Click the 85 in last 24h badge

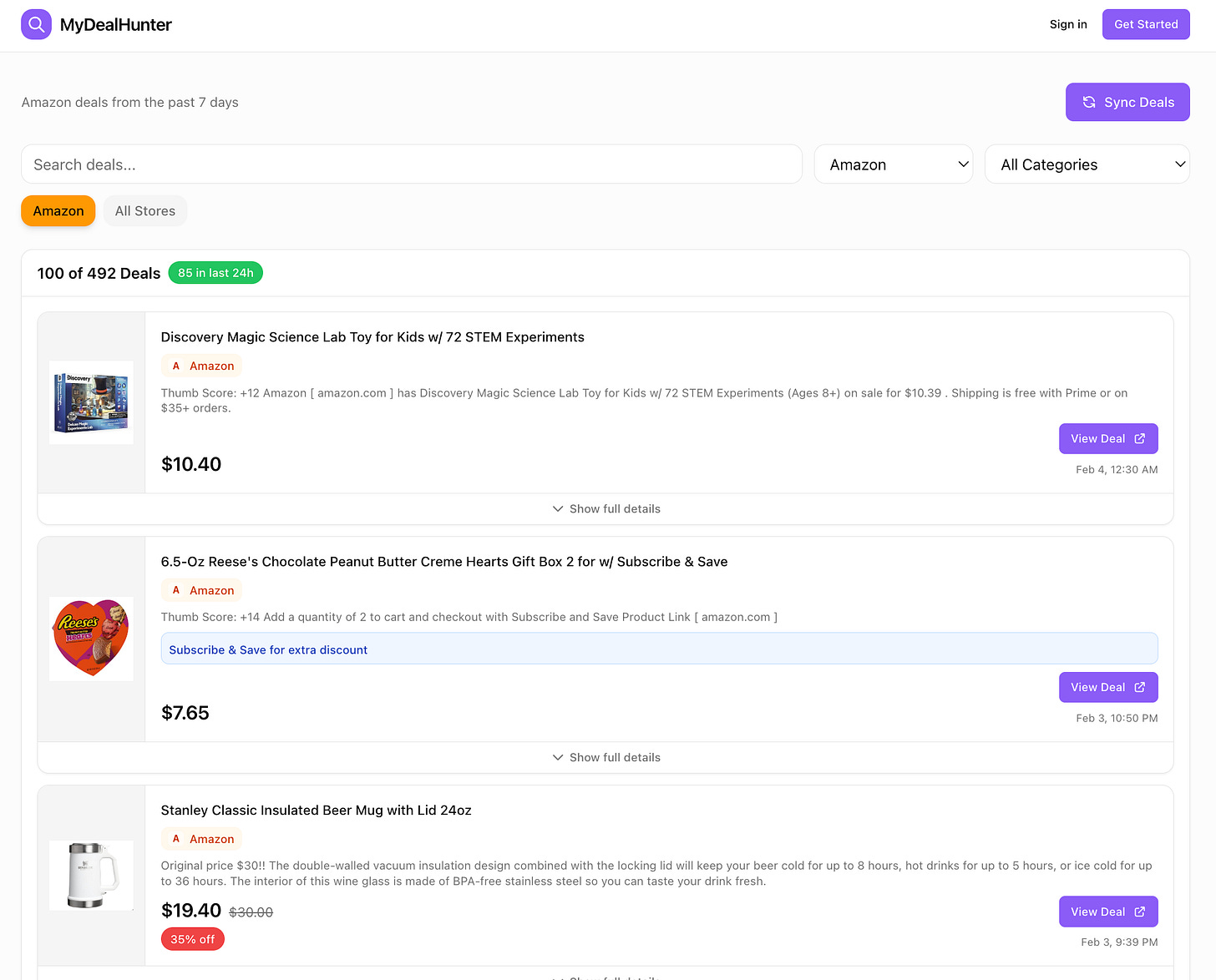tap(215, 273)
